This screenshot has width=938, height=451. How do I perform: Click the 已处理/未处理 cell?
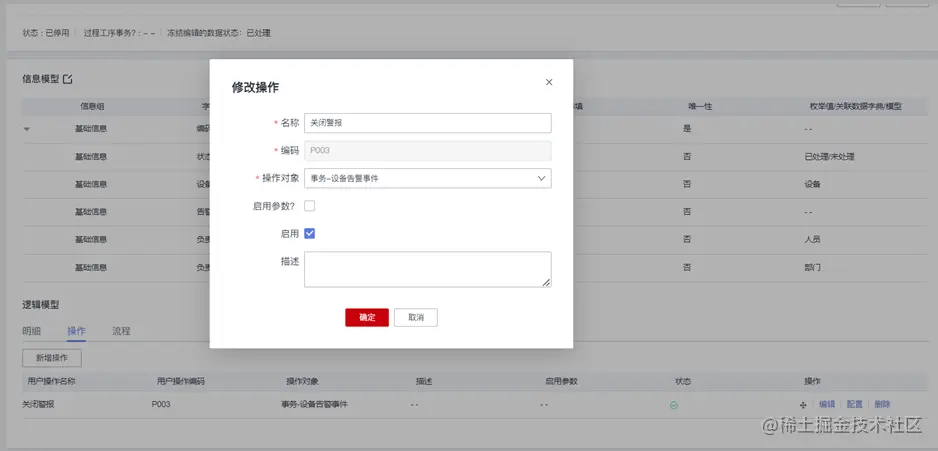tap(830, 157)
